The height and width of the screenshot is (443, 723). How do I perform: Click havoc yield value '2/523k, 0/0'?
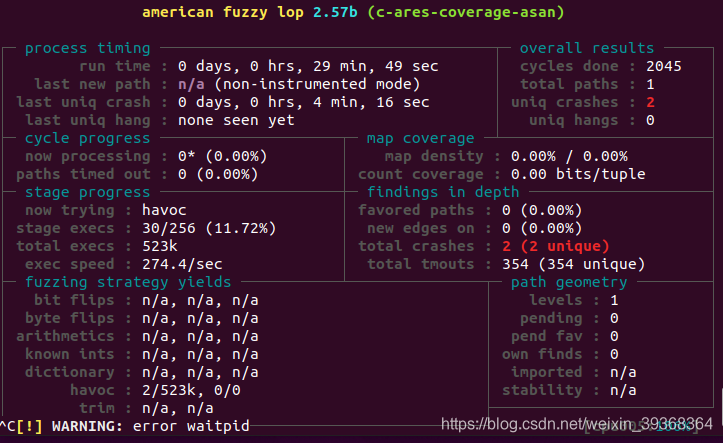[191, 390]
